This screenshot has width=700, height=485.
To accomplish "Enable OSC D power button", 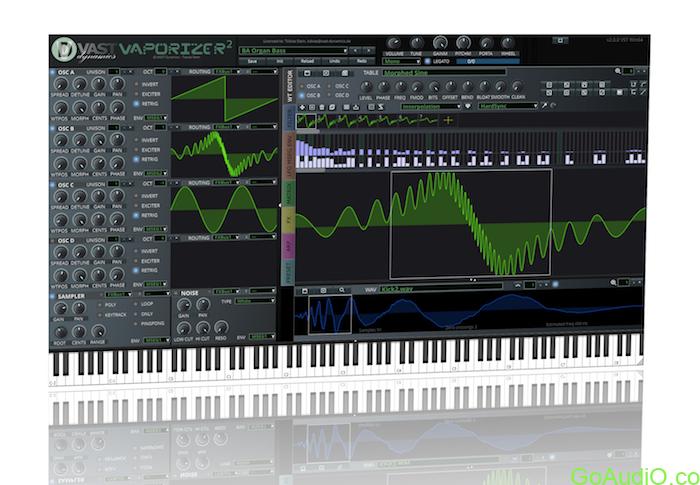I will [x=53, y=240].
